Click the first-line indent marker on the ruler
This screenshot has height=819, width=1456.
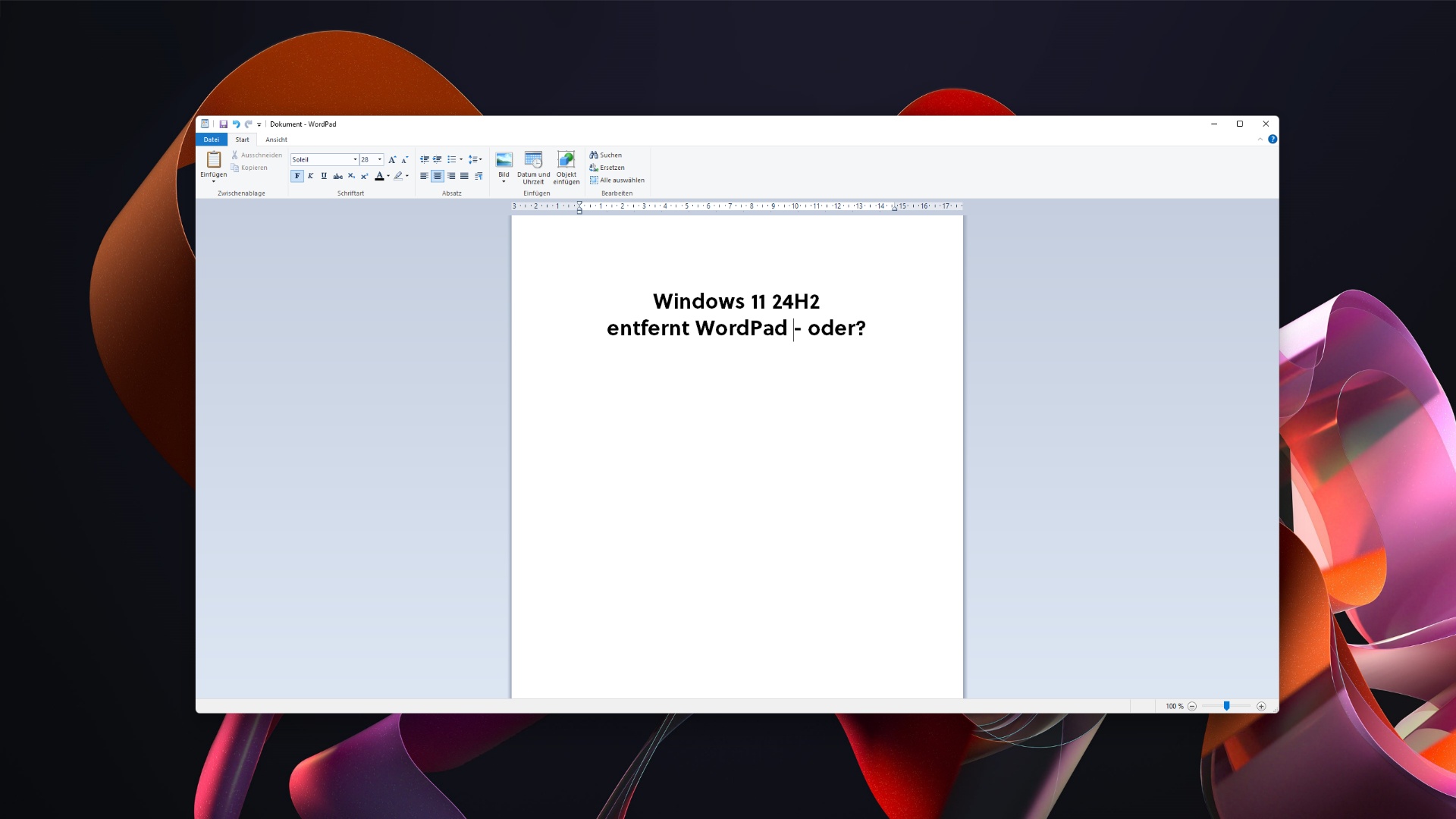click(579, 204)
